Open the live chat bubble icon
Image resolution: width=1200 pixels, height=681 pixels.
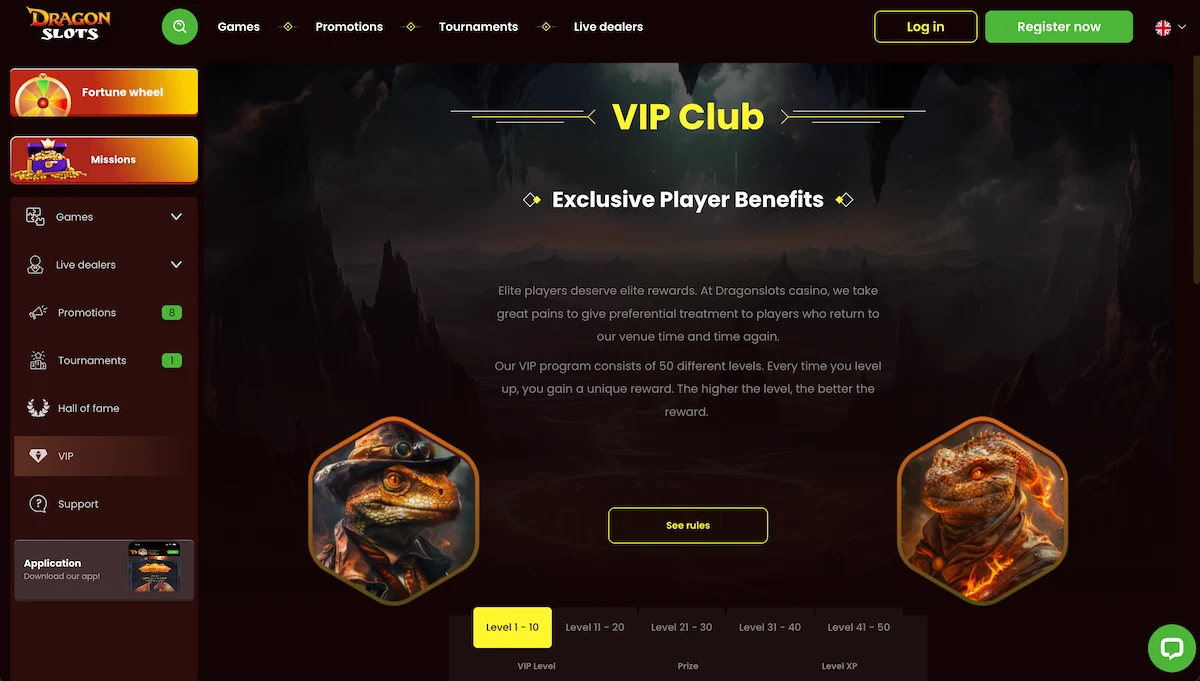point(1172,648)
